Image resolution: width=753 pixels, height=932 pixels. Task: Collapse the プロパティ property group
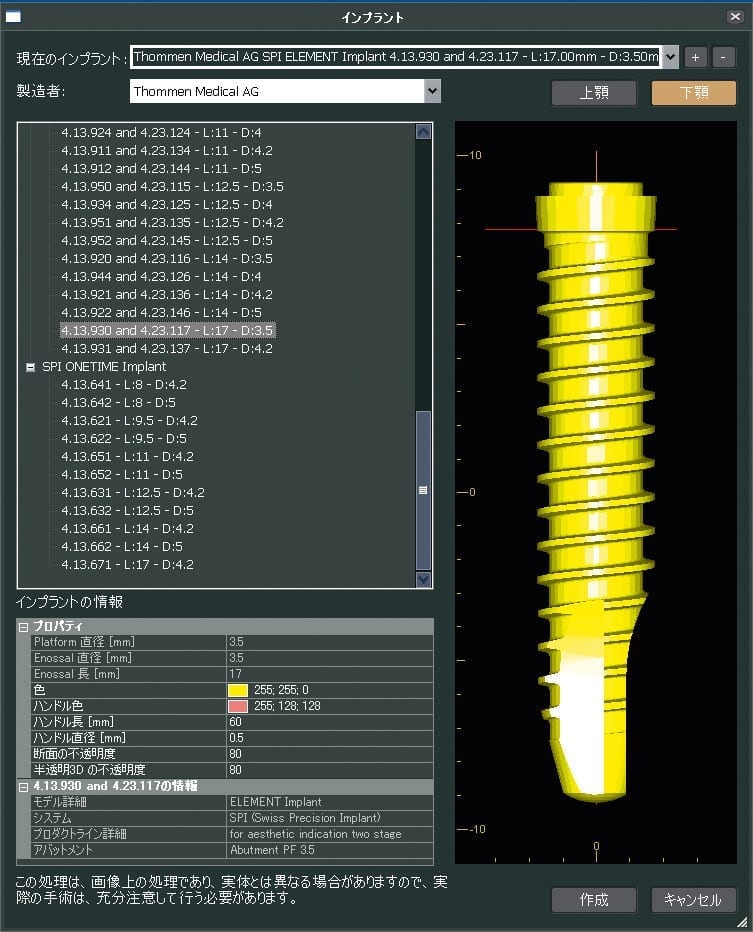pyautogui.click(x=23, y=626)
